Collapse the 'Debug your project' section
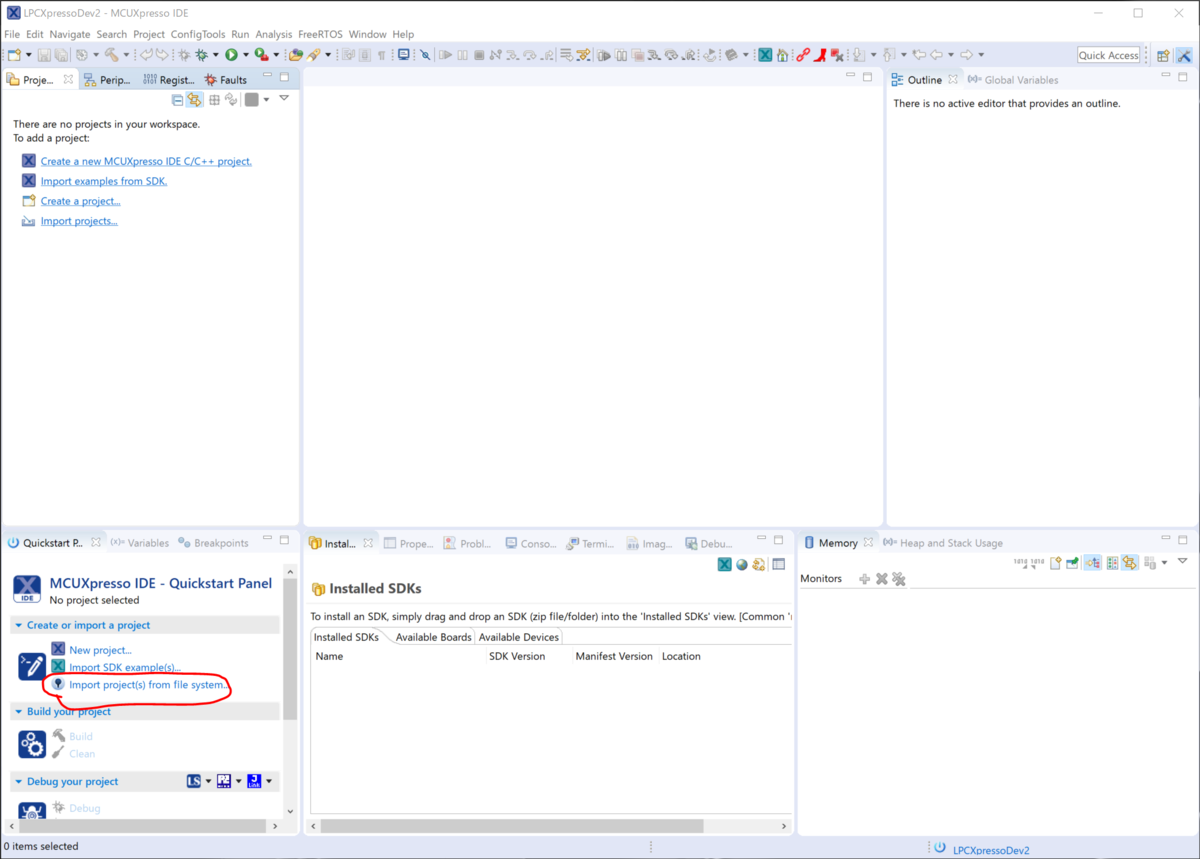1200x859 pixels. 18,782
